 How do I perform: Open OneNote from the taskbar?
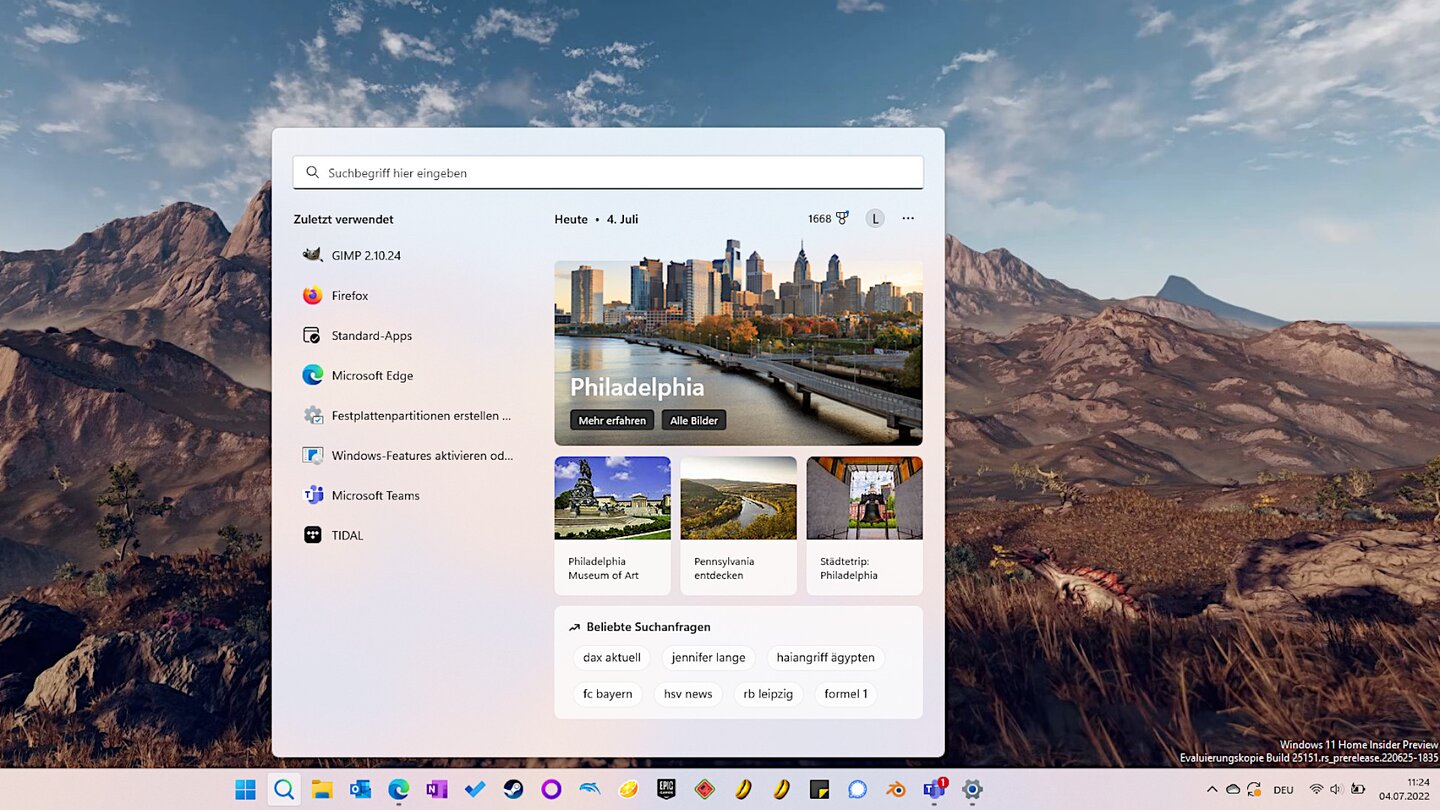coord(436,790)
